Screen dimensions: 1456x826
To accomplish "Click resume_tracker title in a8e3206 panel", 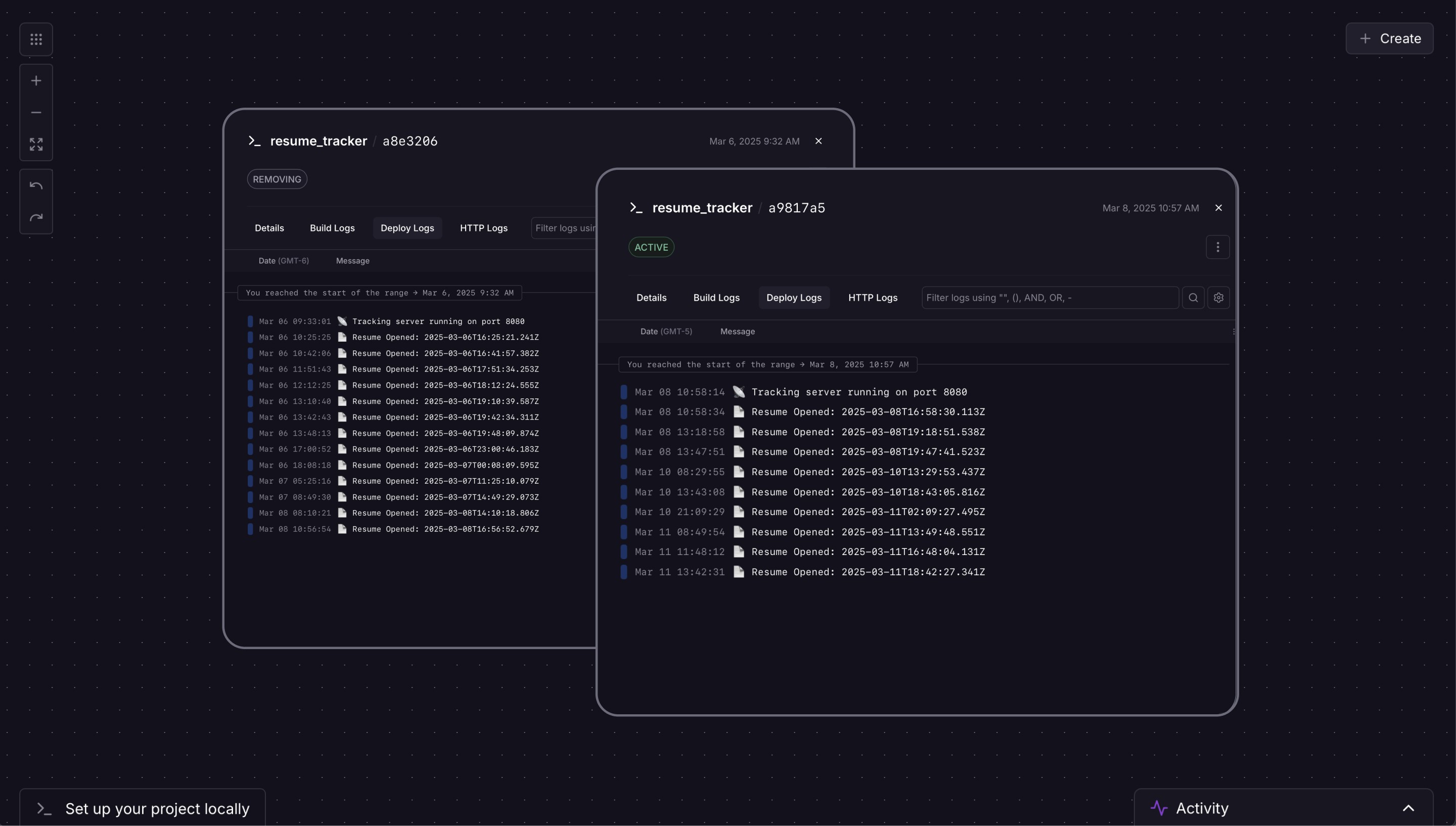I will point(319,141).
